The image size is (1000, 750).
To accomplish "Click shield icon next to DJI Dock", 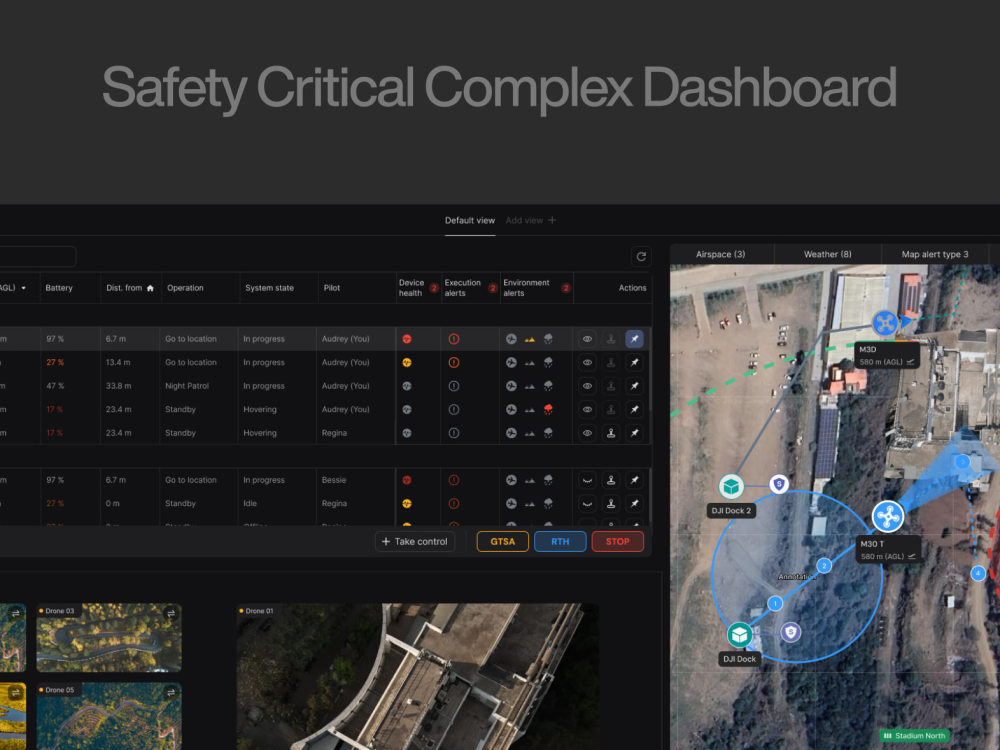I will coord(791,633).
